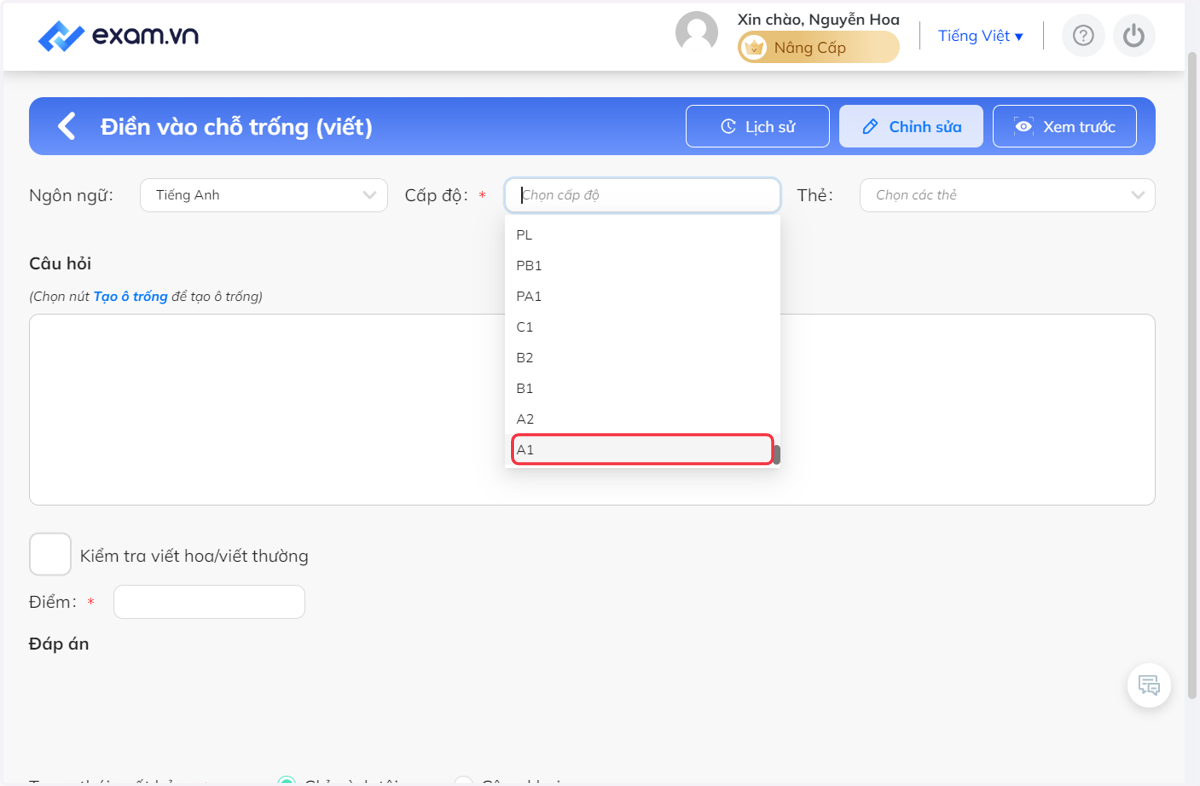Open the chat support bubble icon
The height and width of the screenshot is (786, 1200).
[1149, 686]
